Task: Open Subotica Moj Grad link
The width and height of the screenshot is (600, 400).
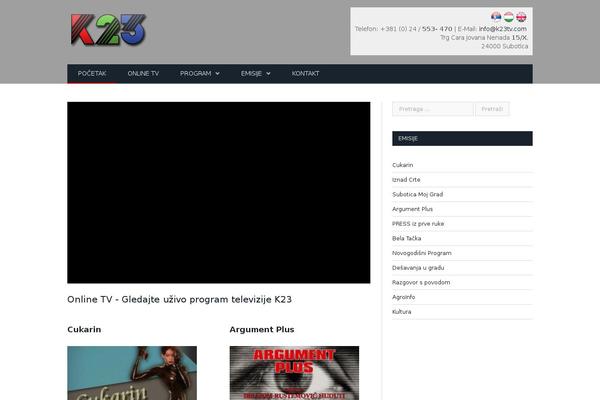Action: coord(417,194)
